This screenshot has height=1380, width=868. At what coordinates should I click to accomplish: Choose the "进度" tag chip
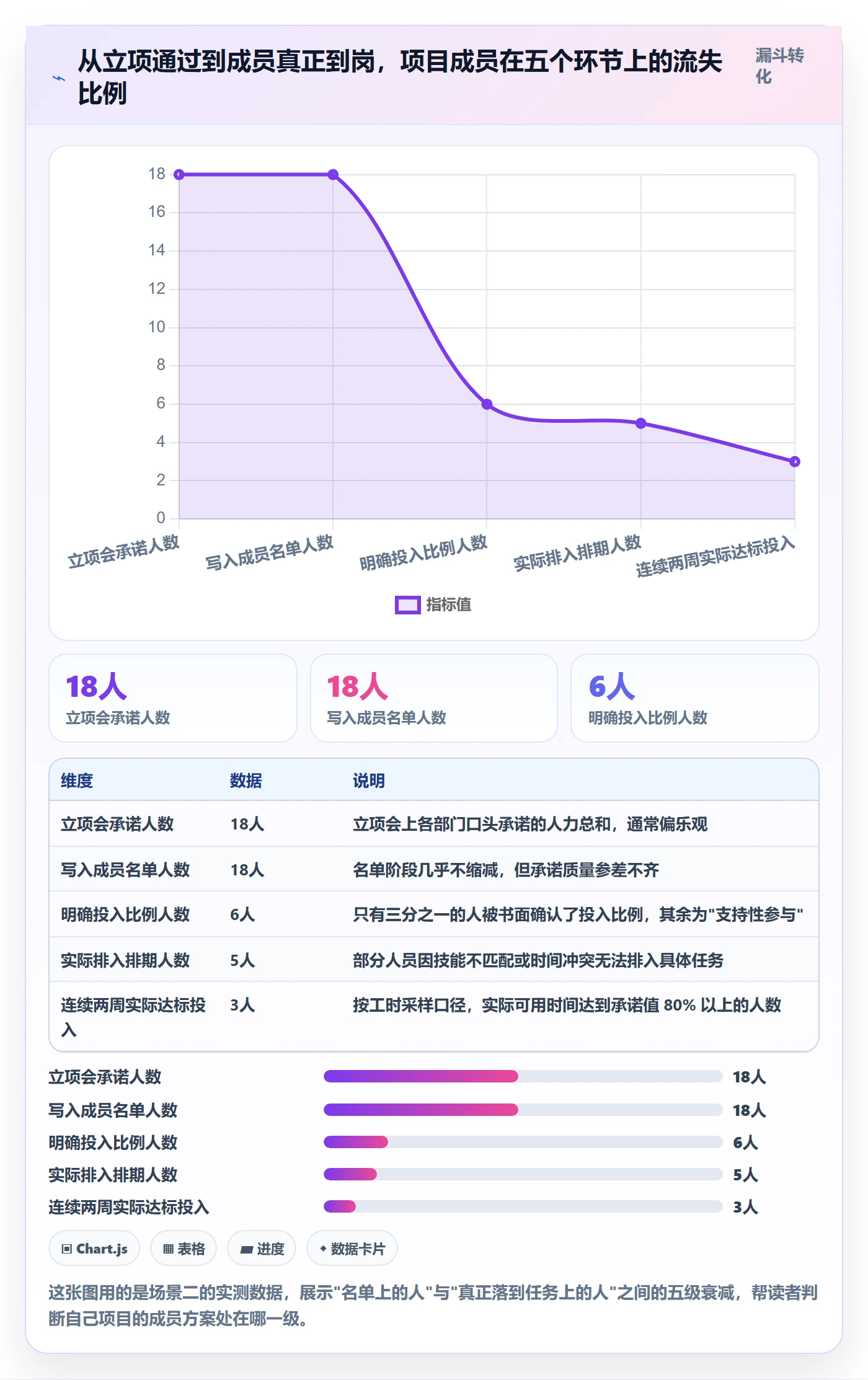pyautogui.click(x=262, y=1249)
